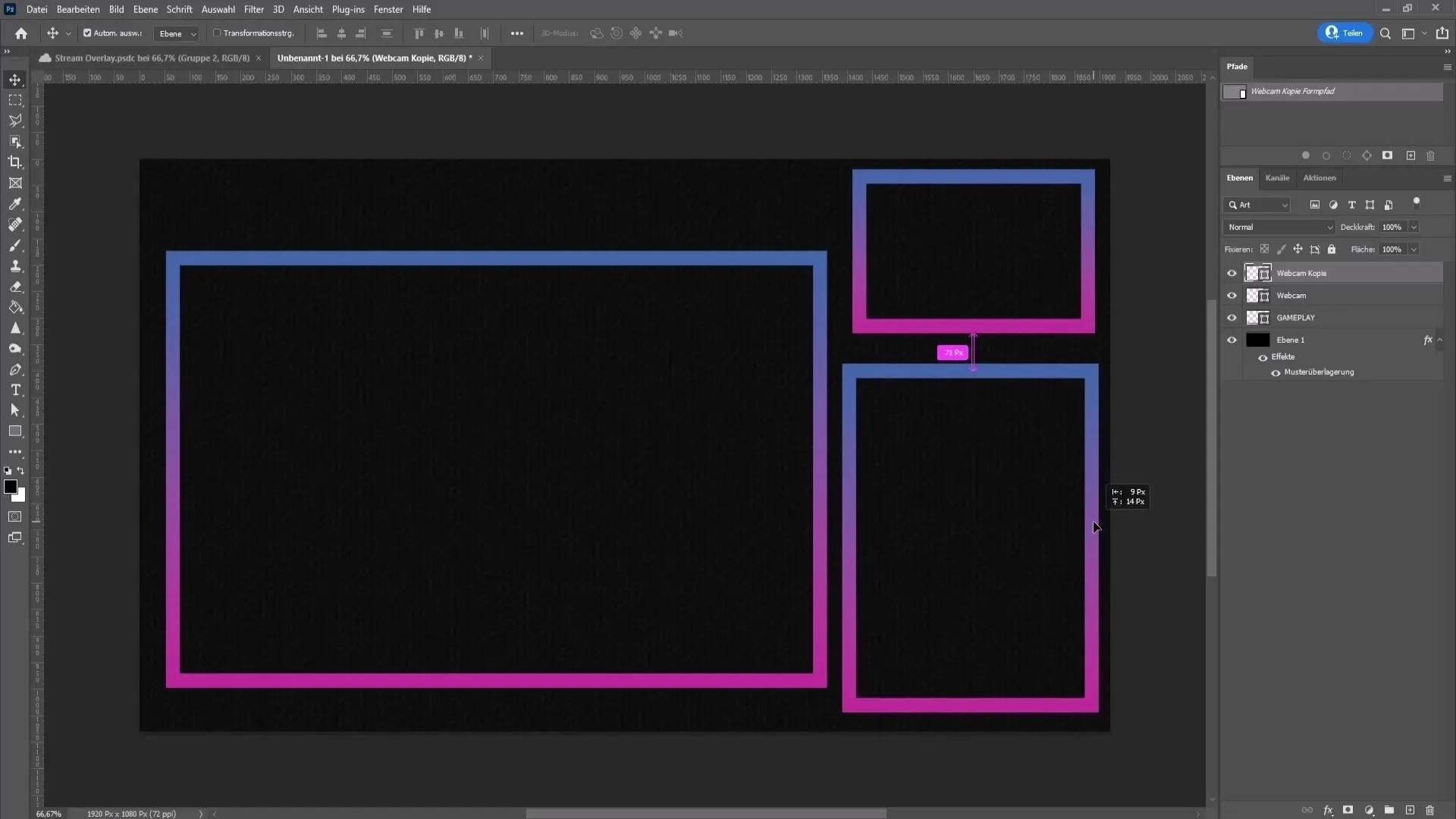This screenshot has height=819, width=1456.
Task: Select the Eraser tool
Action: point(15,287)
